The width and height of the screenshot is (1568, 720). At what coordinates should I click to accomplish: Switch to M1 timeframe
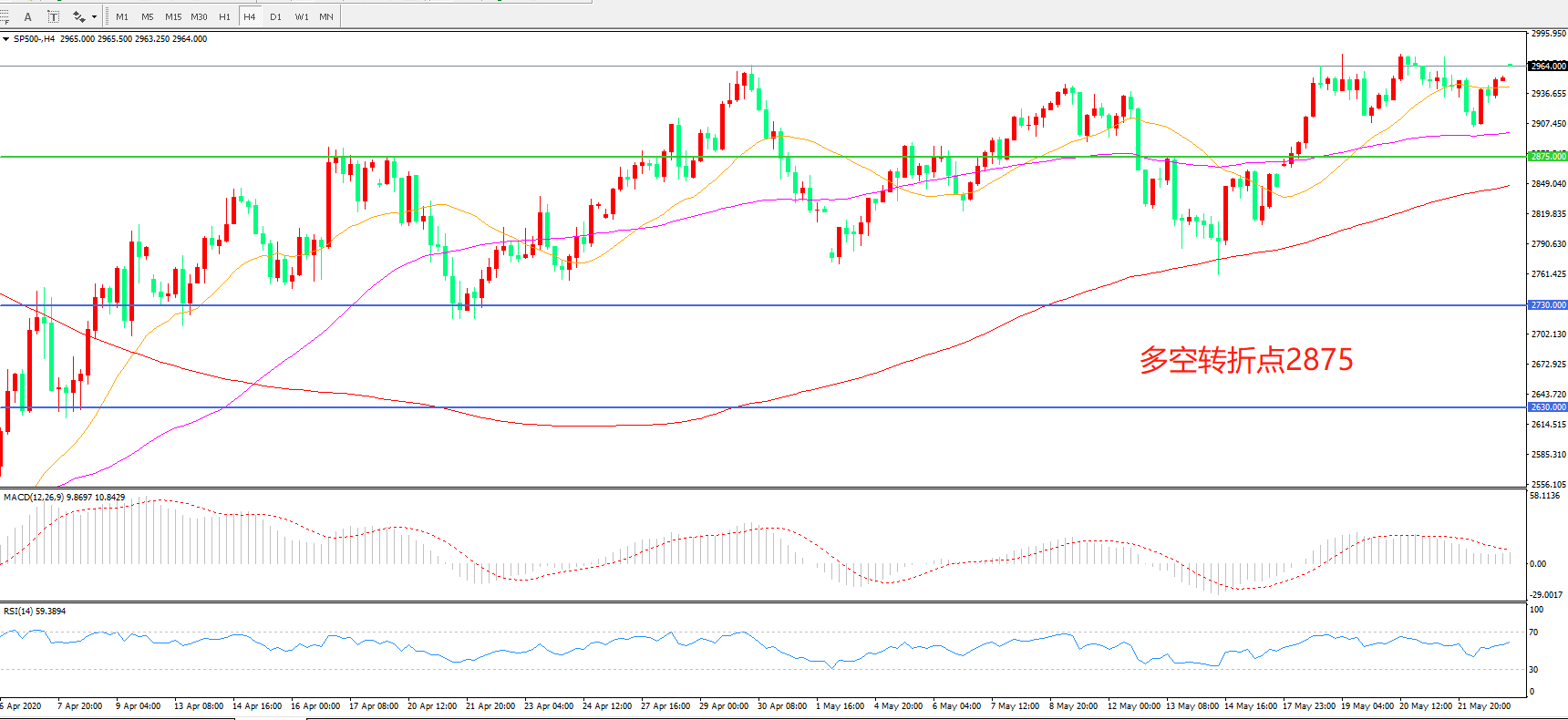tap(122, 16)
